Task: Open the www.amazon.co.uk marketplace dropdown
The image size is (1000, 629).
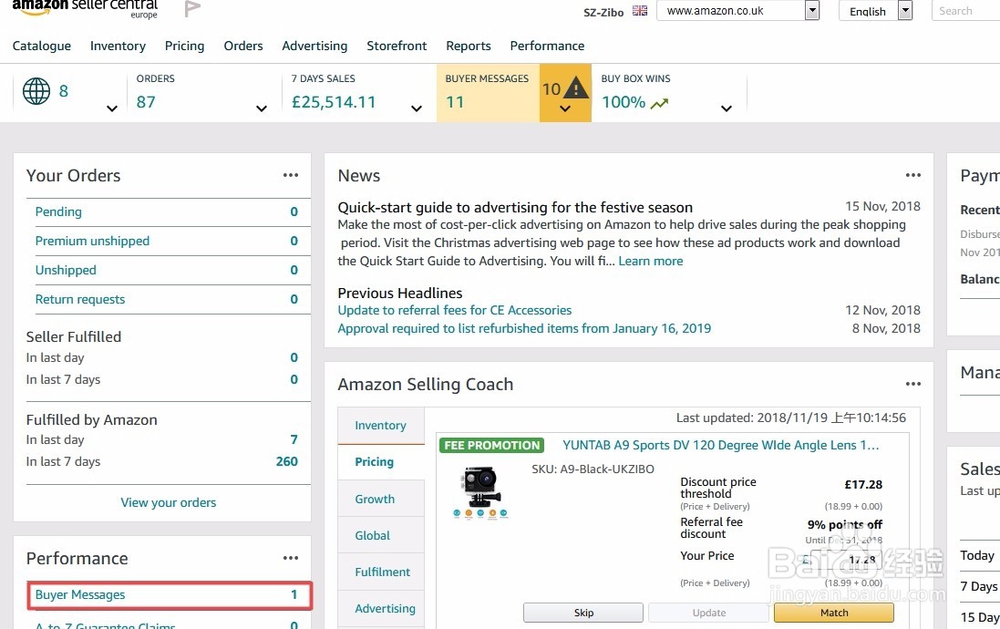Action: (x=810, y=10)
